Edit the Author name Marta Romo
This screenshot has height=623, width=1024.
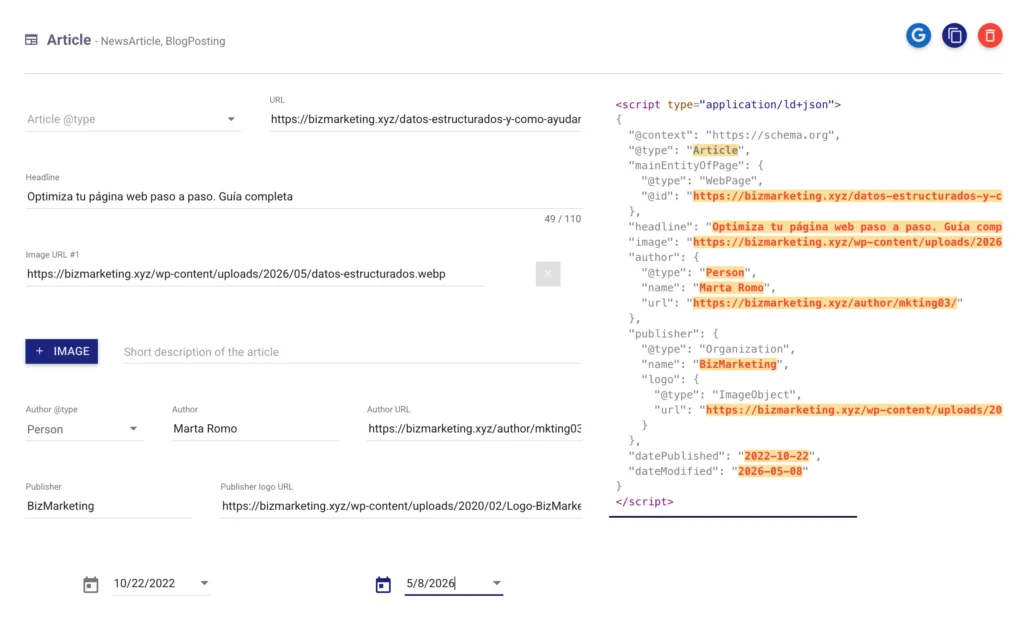[255, 428]
